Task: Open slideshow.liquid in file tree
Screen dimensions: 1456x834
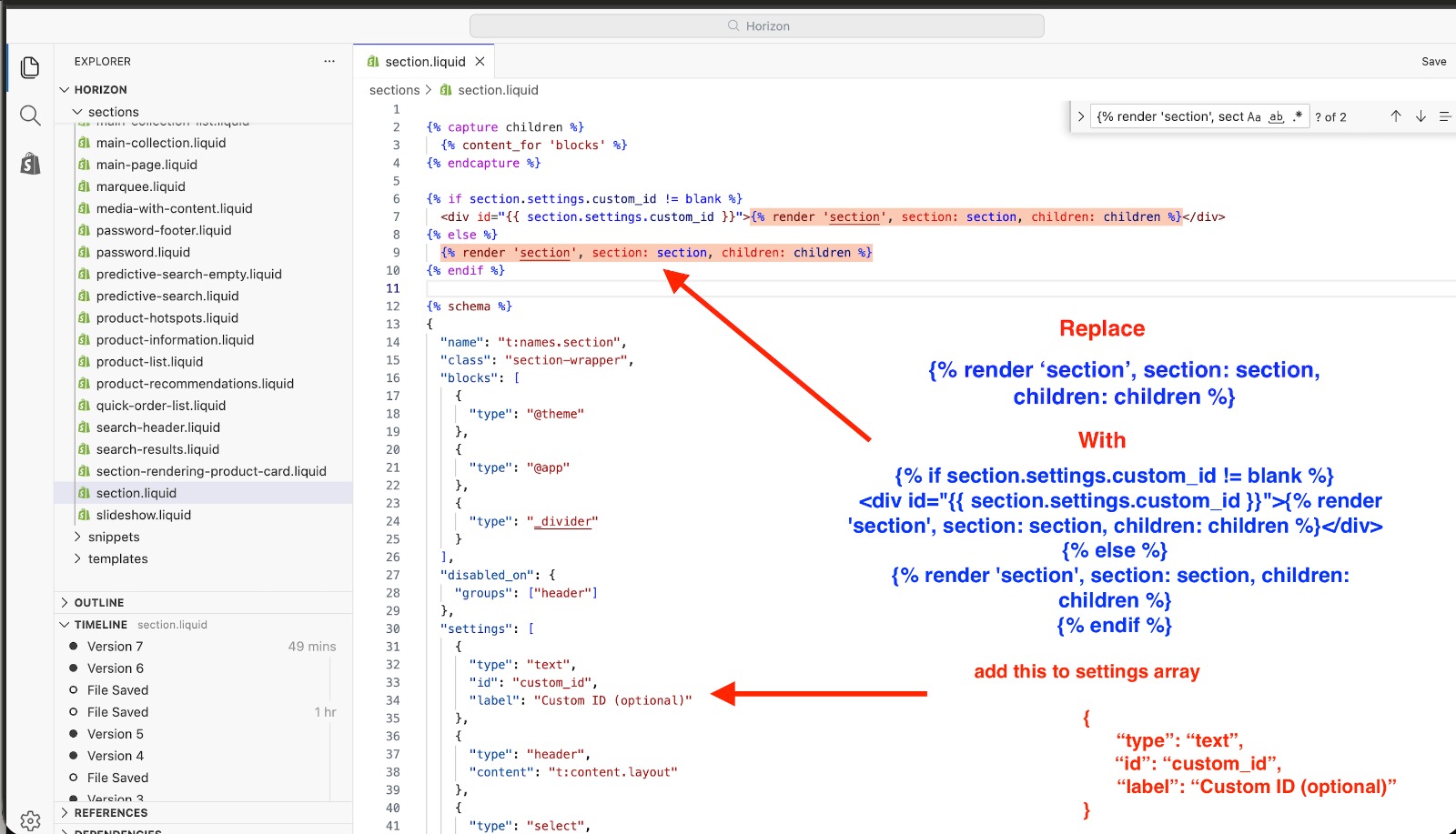Action: coord(144,515)
